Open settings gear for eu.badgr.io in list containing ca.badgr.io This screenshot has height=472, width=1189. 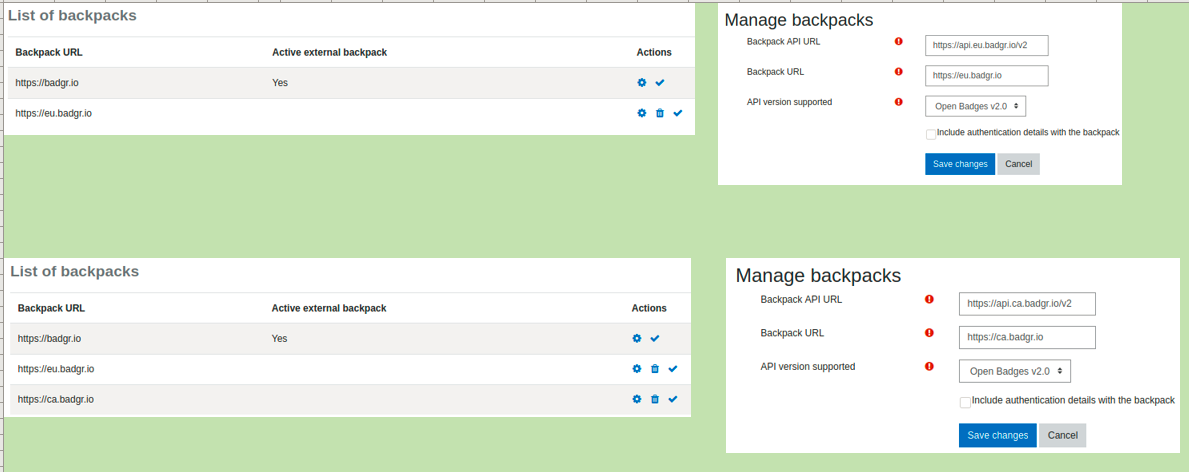pos(637,369)
